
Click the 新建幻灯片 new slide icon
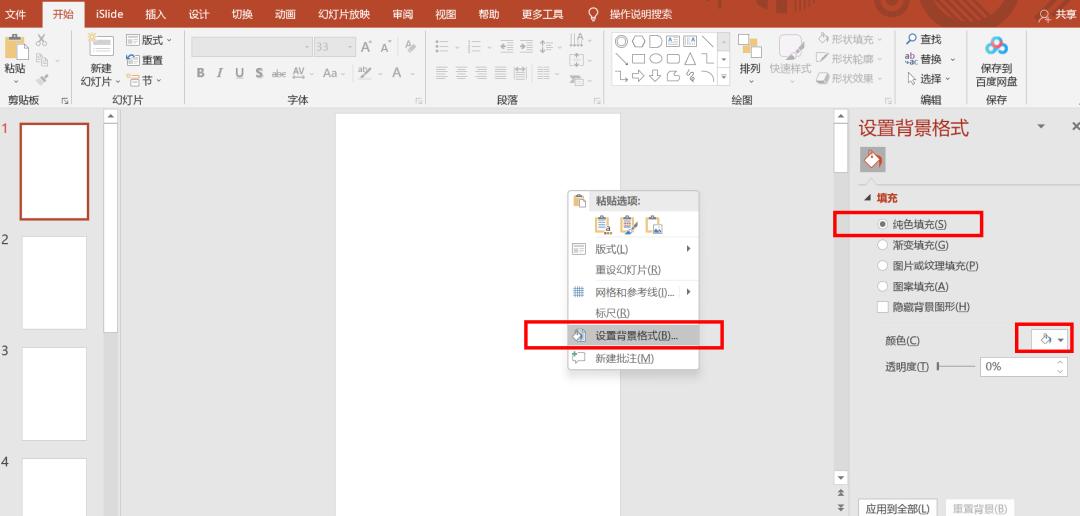(101, 47)
